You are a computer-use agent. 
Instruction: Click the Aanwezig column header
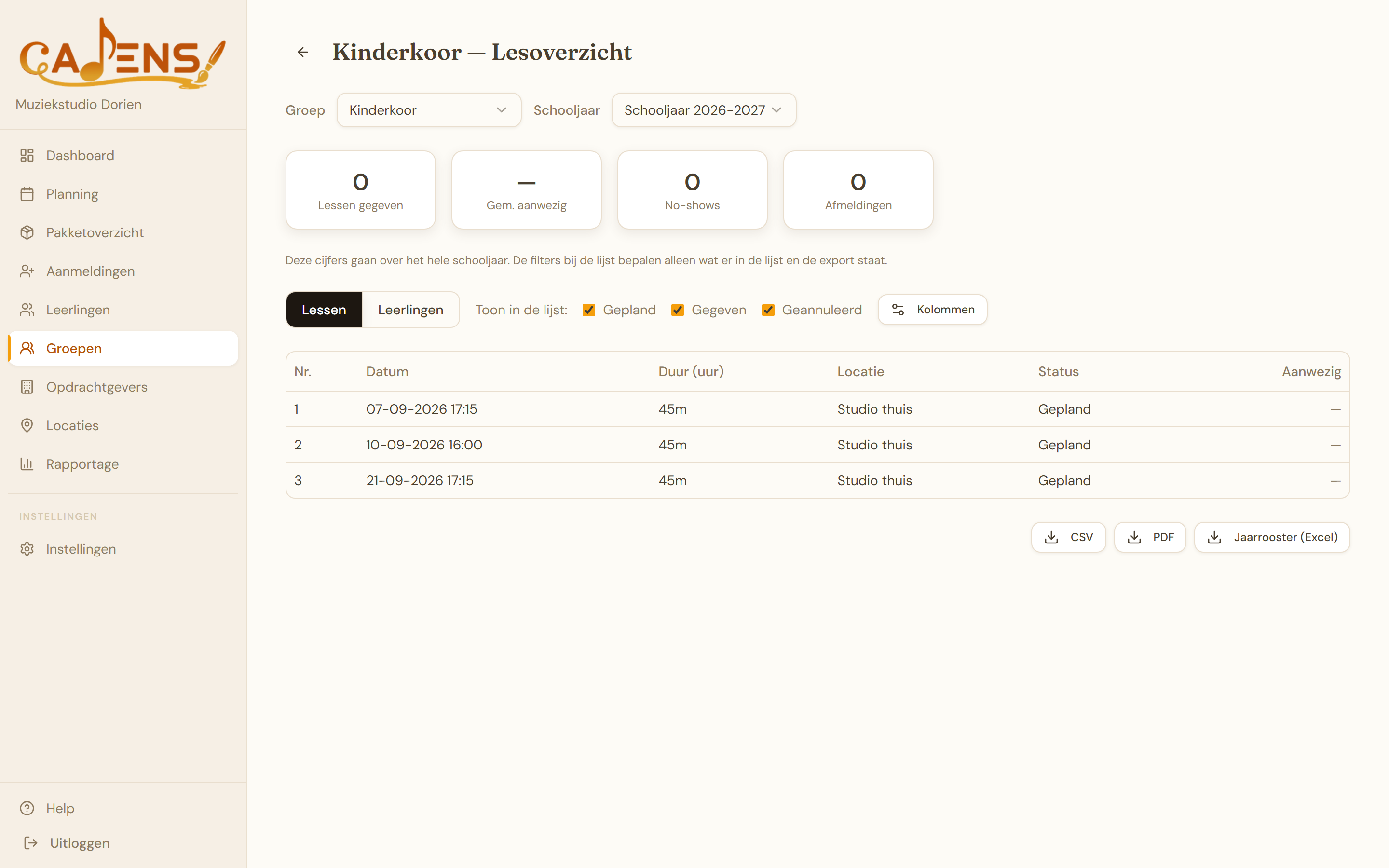click(x=1311, y=371)
